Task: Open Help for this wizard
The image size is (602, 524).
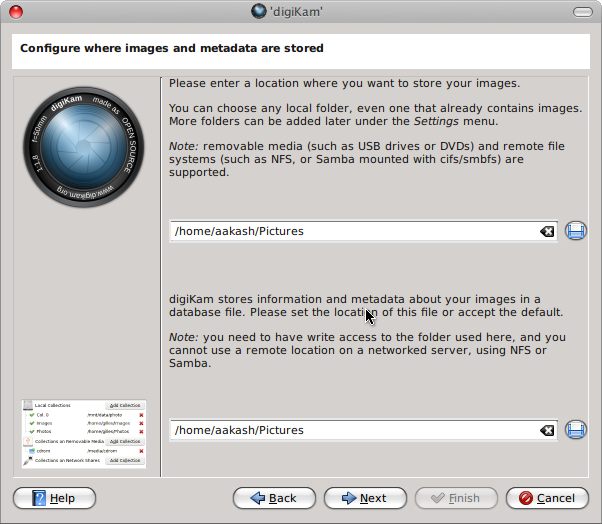Action: [55, 498]
